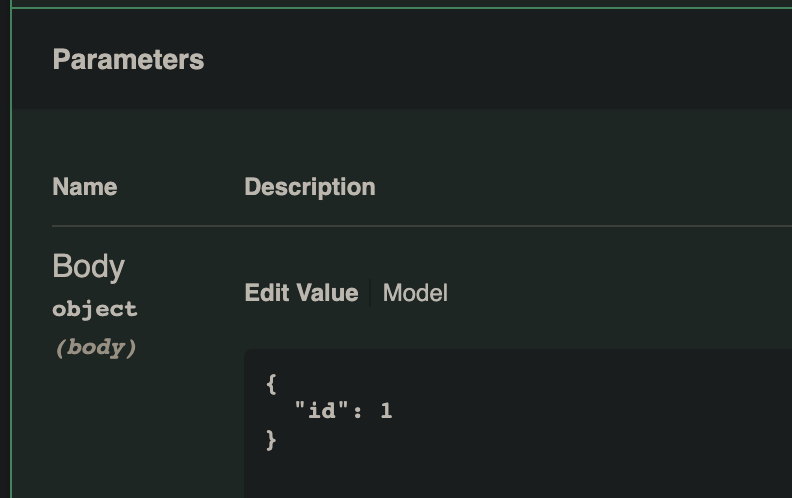Screen dimensions: 792x498
Task: Click the Parameters section heading
Action: (x=128, y=60)
